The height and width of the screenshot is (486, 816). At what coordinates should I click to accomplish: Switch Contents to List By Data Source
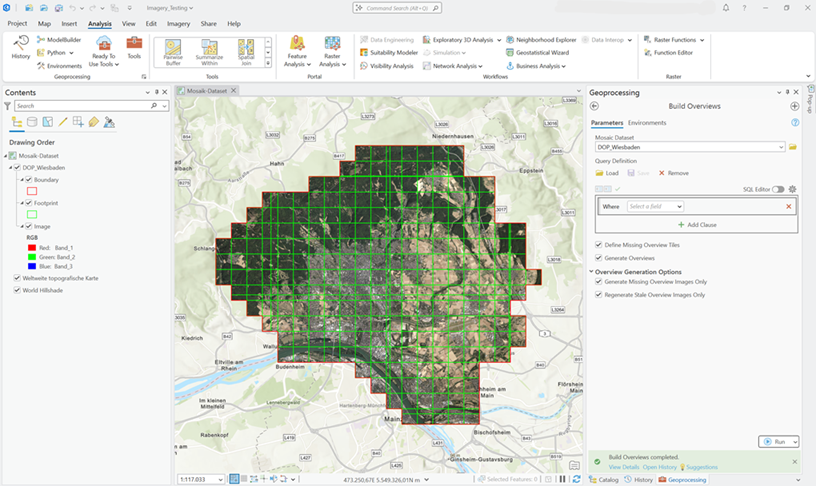click(32, 122)
